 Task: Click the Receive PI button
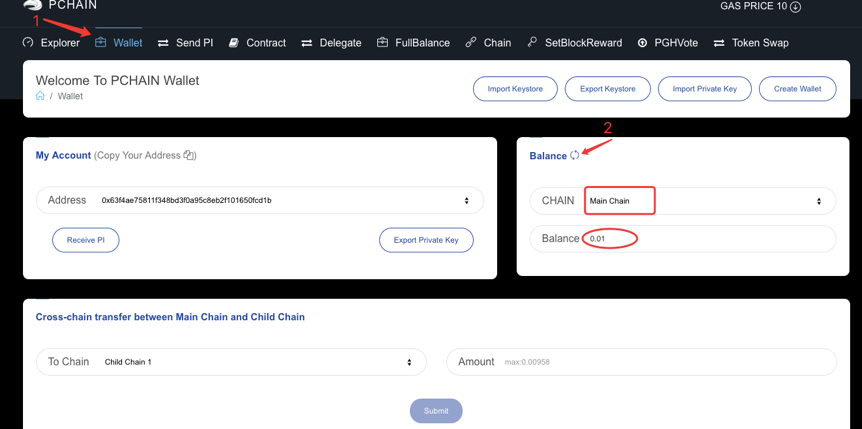(86, 240)
